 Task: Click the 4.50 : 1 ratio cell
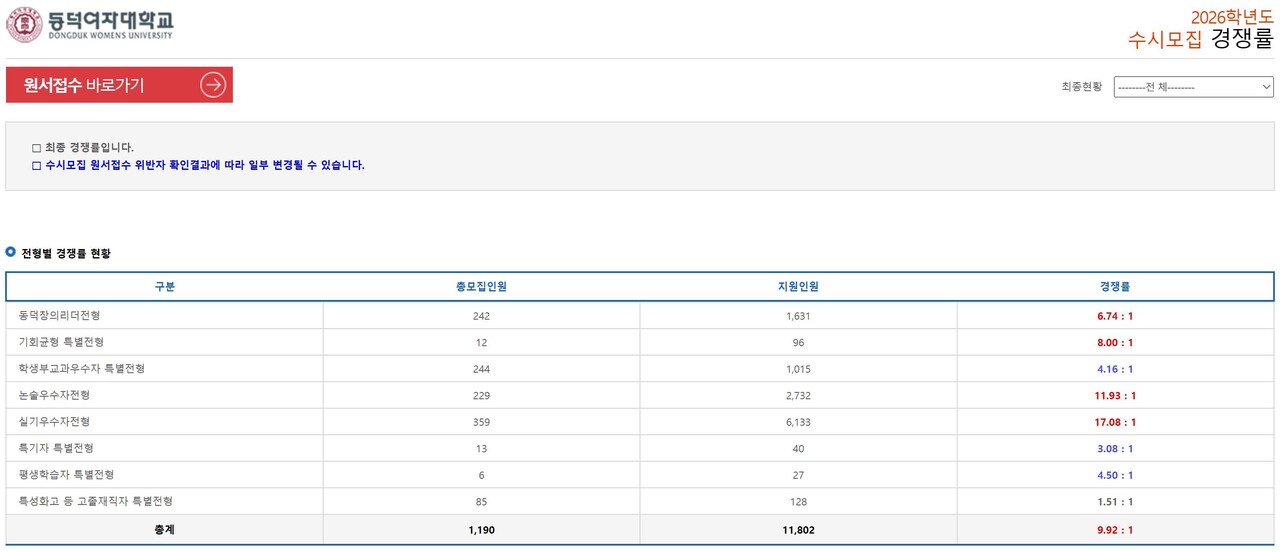[1115, 475]
